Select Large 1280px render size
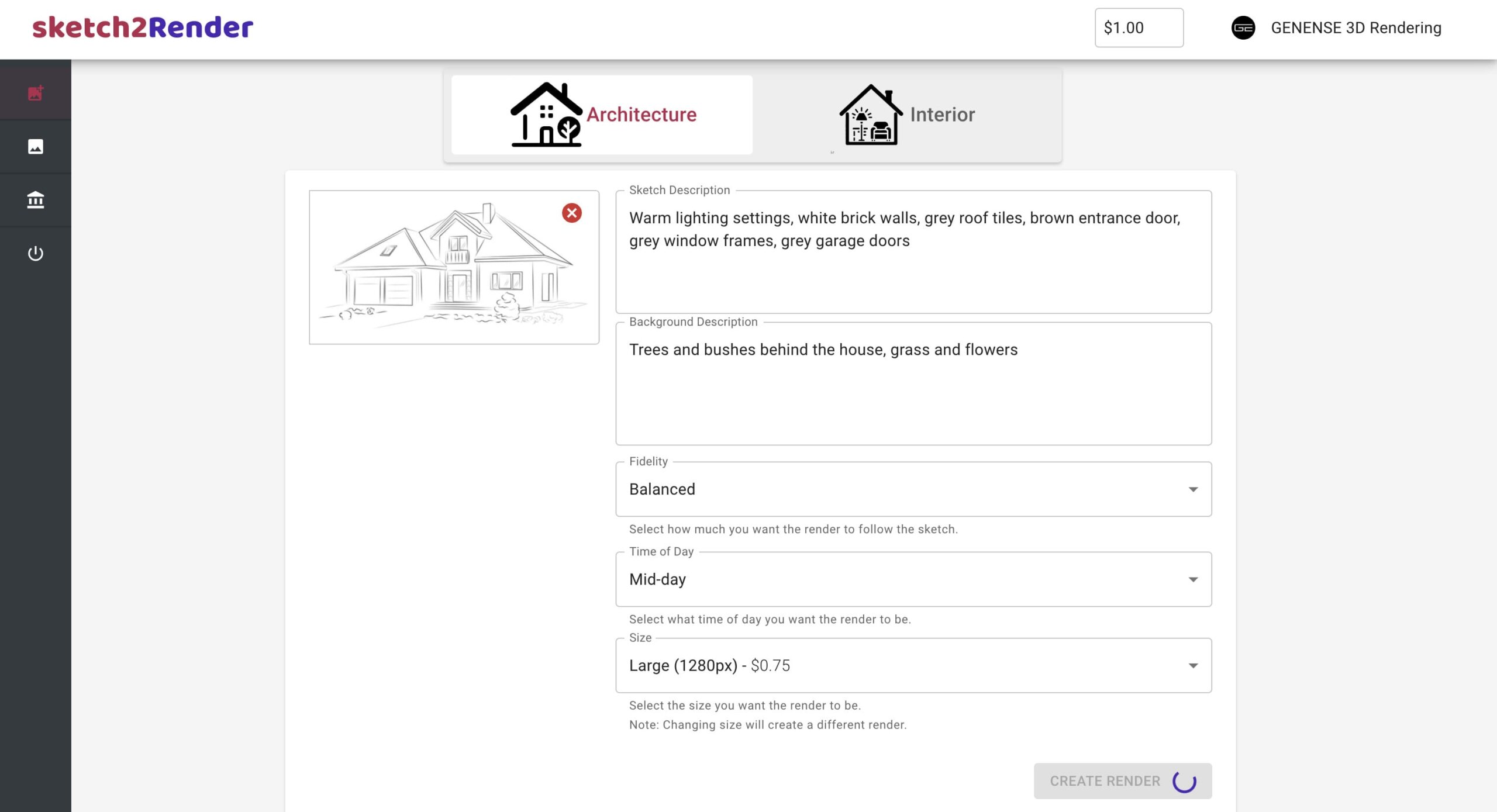Screen dimensions: 1497x812 pos(913,665)
